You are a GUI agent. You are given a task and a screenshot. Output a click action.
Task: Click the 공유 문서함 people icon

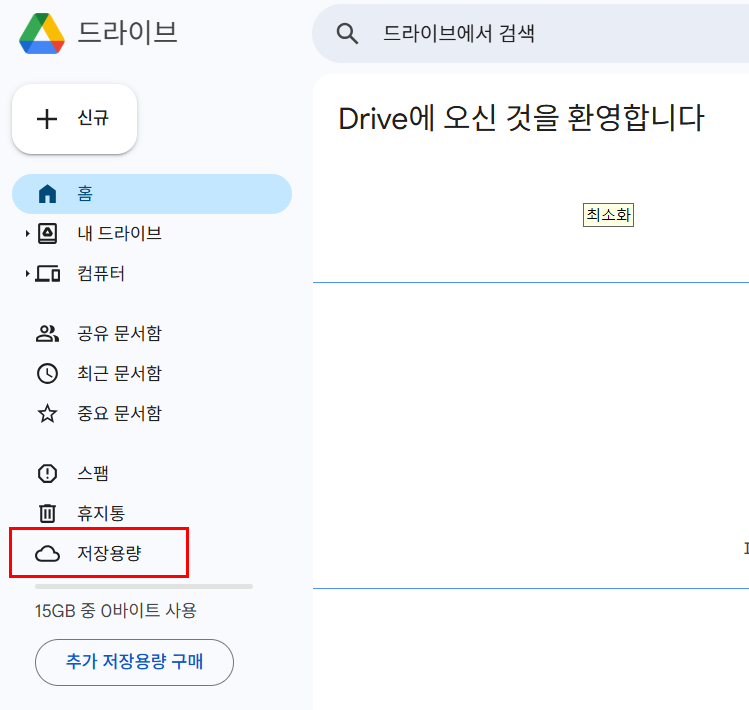click(x=47, y=334)
